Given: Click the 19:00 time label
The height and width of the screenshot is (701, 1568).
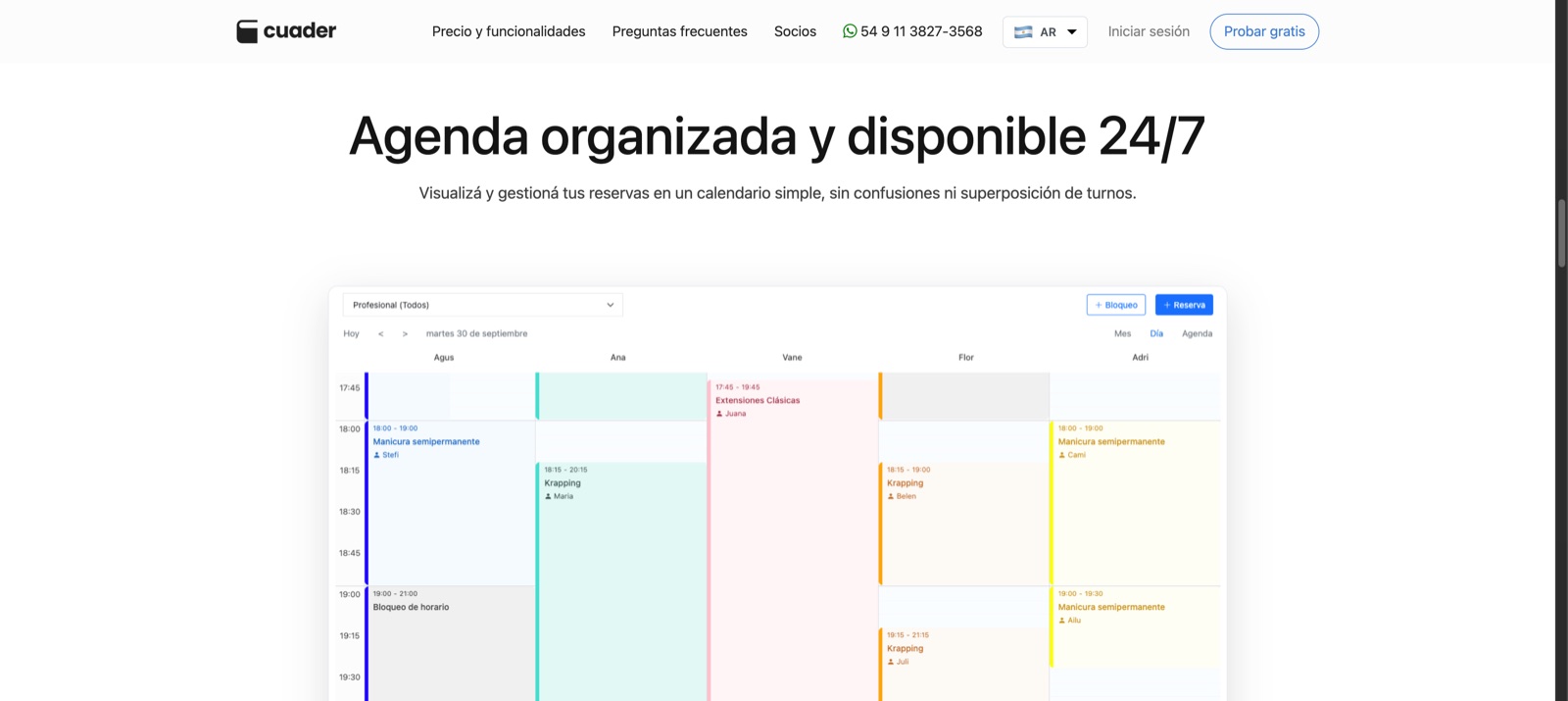Looking at the screenshot, I should pyautogui.click(x=350, y=594).
